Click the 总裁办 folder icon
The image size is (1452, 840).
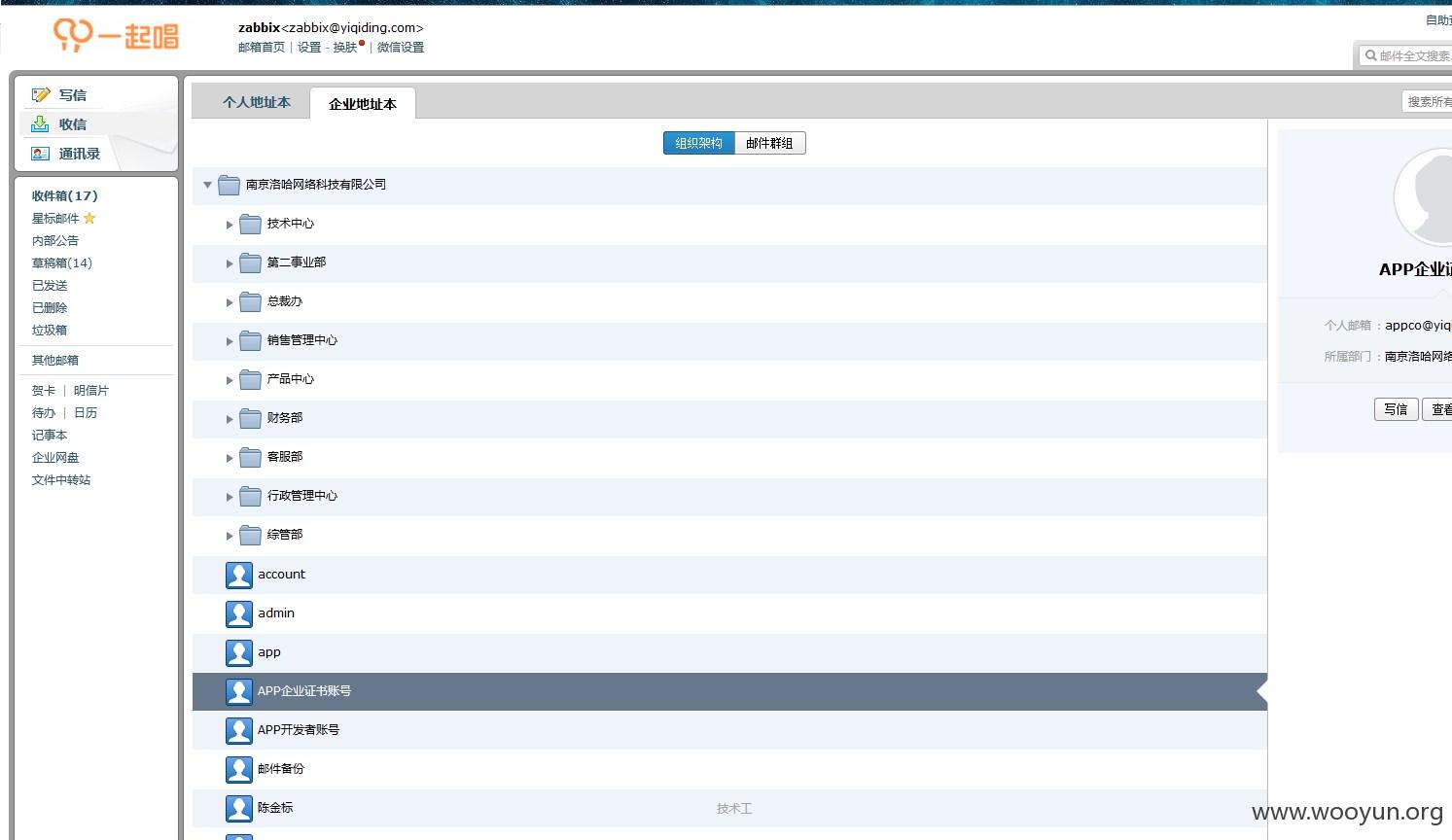coord(251,301)
